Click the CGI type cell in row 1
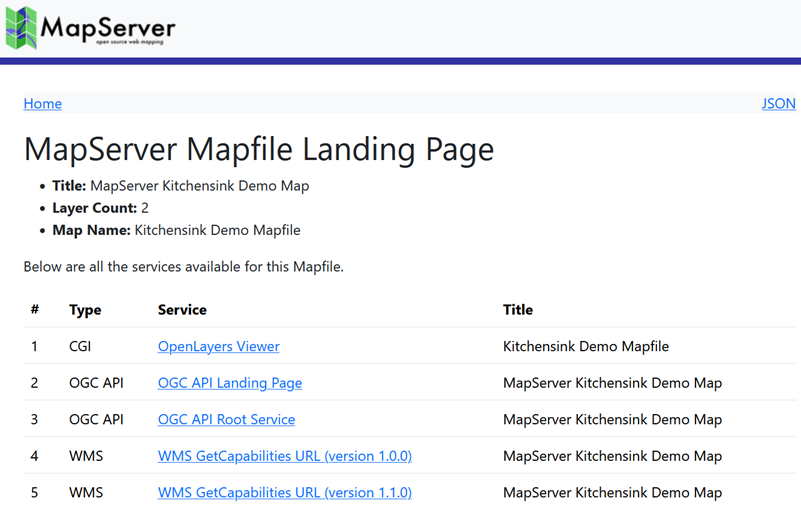Viewport: 801px width, 507px height. tap(82, 347)
